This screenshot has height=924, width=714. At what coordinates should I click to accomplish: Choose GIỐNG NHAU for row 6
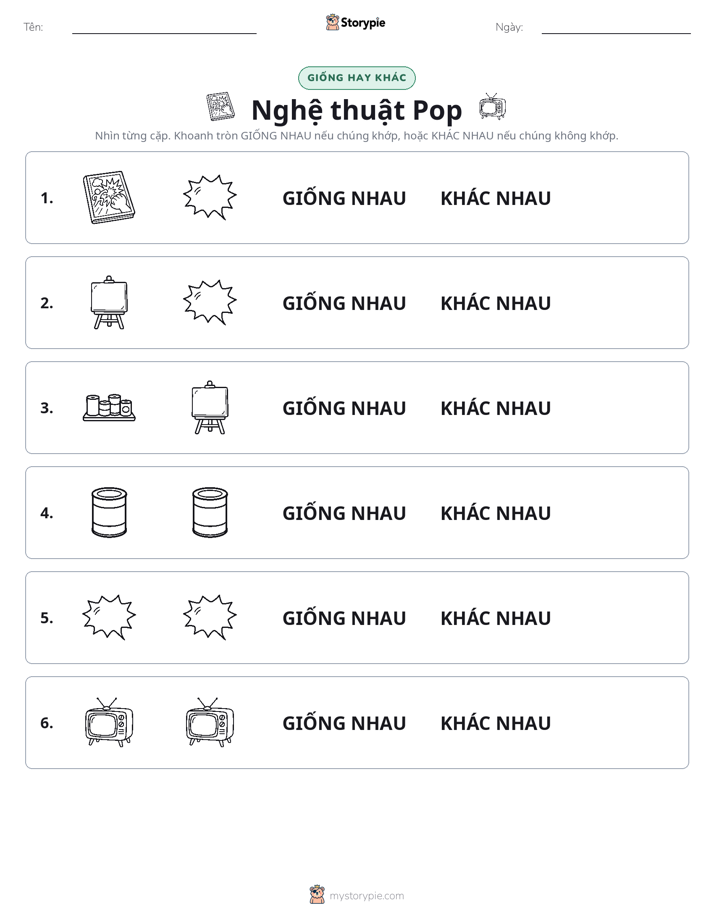pyautogui.click(x=344, y=722)
